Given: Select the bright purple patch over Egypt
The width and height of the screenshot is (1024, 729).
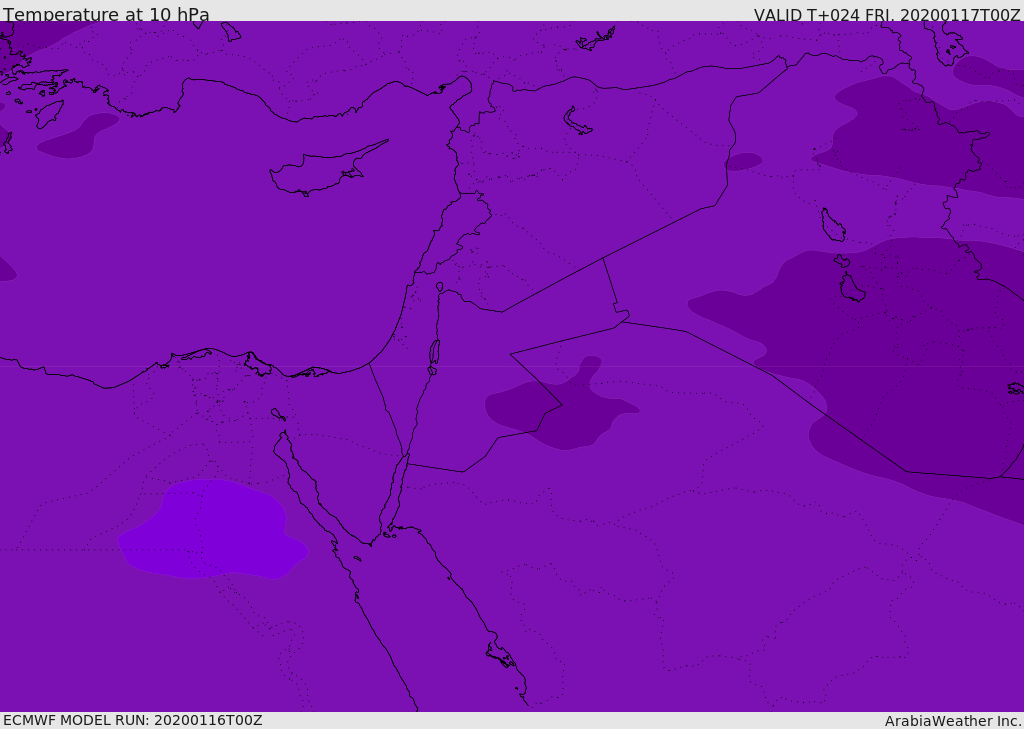Looking at the screenshot, I should point(210,530).
